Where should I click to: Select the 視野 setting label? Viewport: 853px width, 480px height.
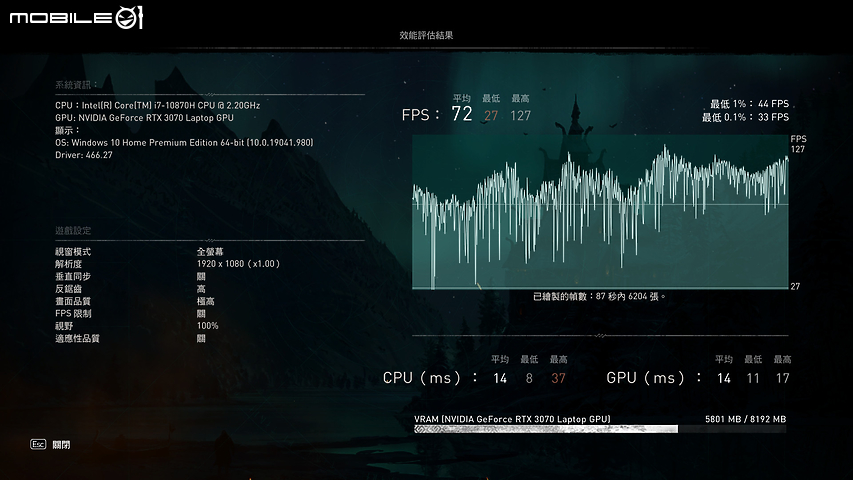(x=64, y=326)
